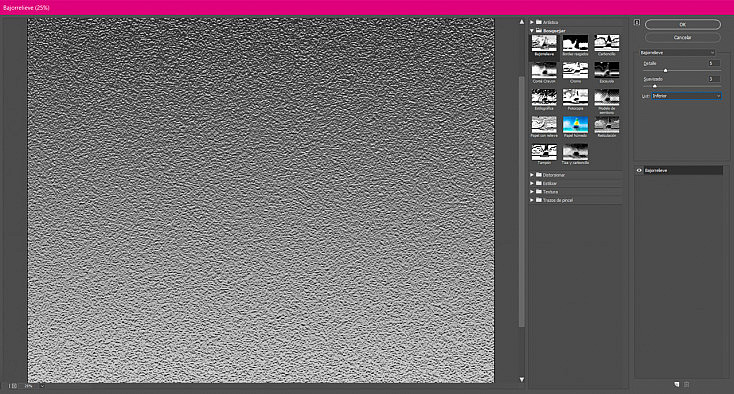The width and height of the screenshot is (734, 394).
Task: Confirm with the OK button
Action: pos(683,24)
